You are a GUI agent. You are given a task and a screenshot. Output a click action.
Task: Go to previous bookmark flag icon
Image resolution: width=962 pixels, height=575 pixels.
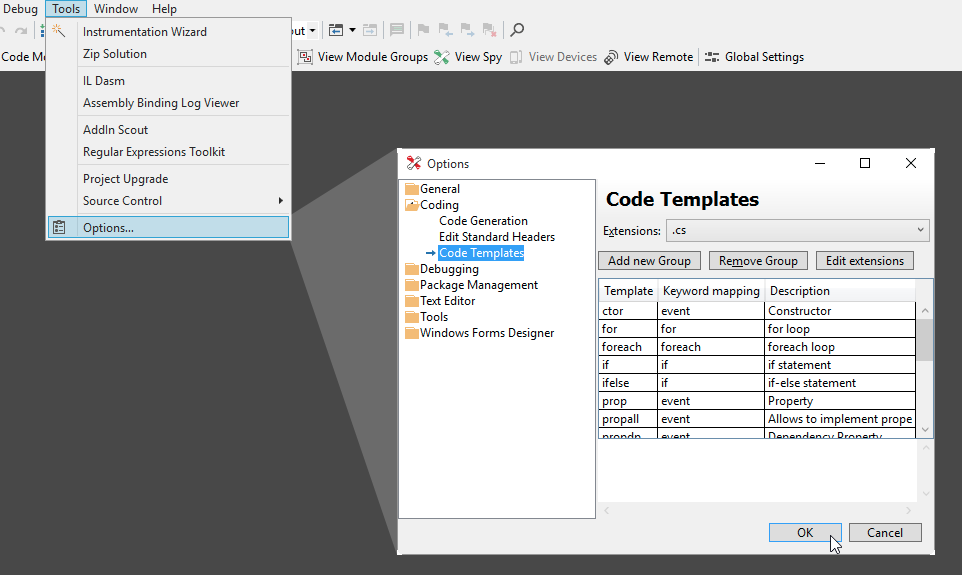pyautogui.click(x=445, y=29)
